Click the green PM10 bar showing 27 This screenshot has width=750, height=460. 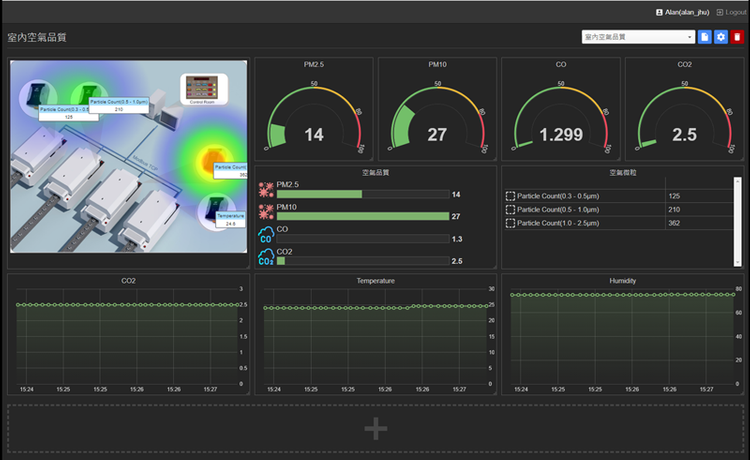coord(363,216)
